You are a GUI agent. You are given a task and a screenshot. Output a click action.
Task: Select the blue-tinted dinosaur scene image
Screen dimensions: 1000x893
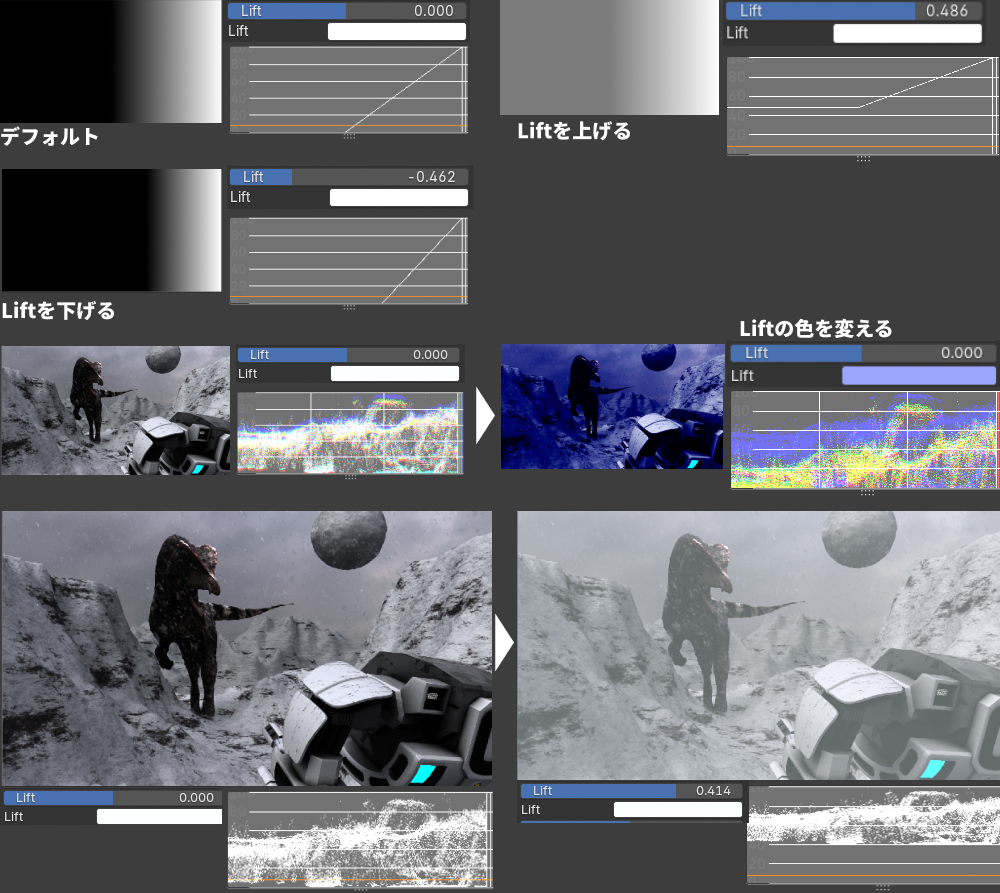tap(611, 407)
